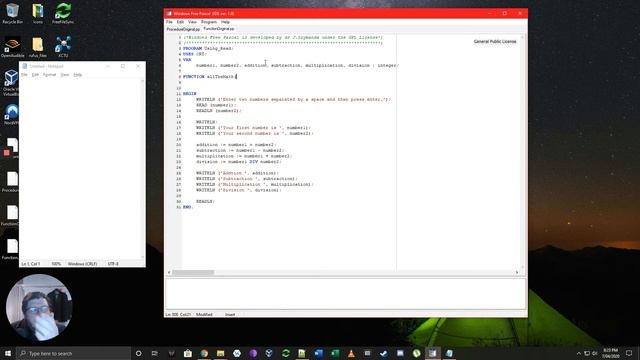Screen dimensions: 640x360
Task: Switch to the FunctionOriginal.pp tab
Action: (x=219, y=29)
